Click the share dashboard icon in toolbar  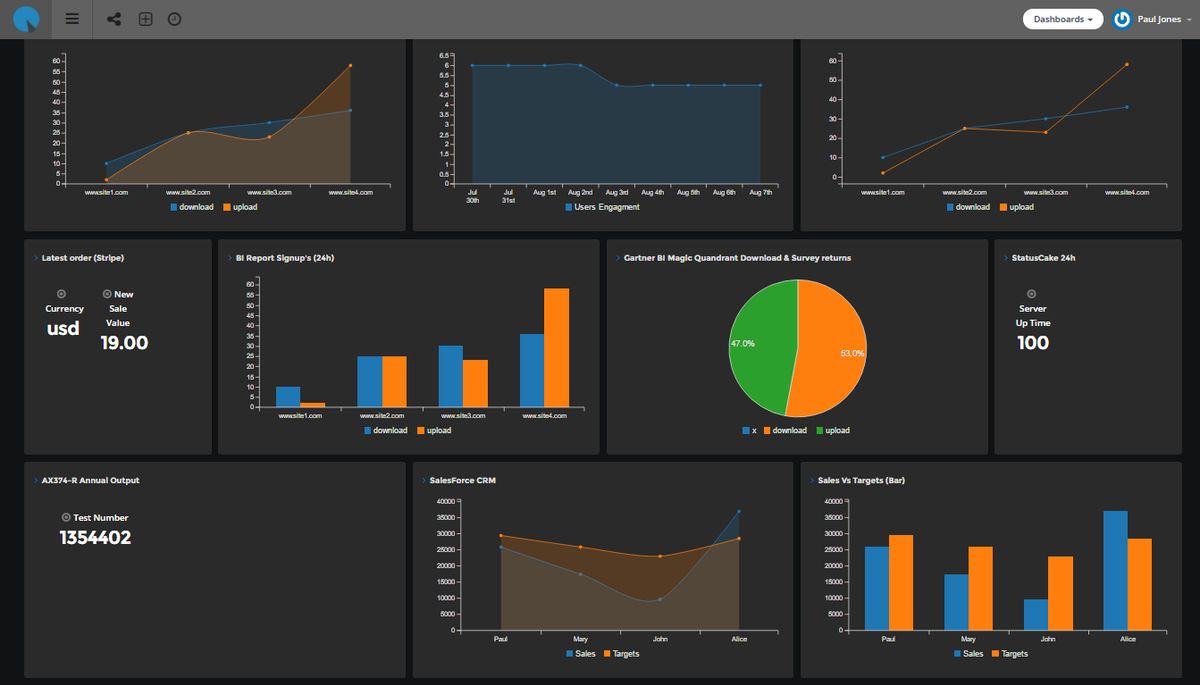coord(114,19)
